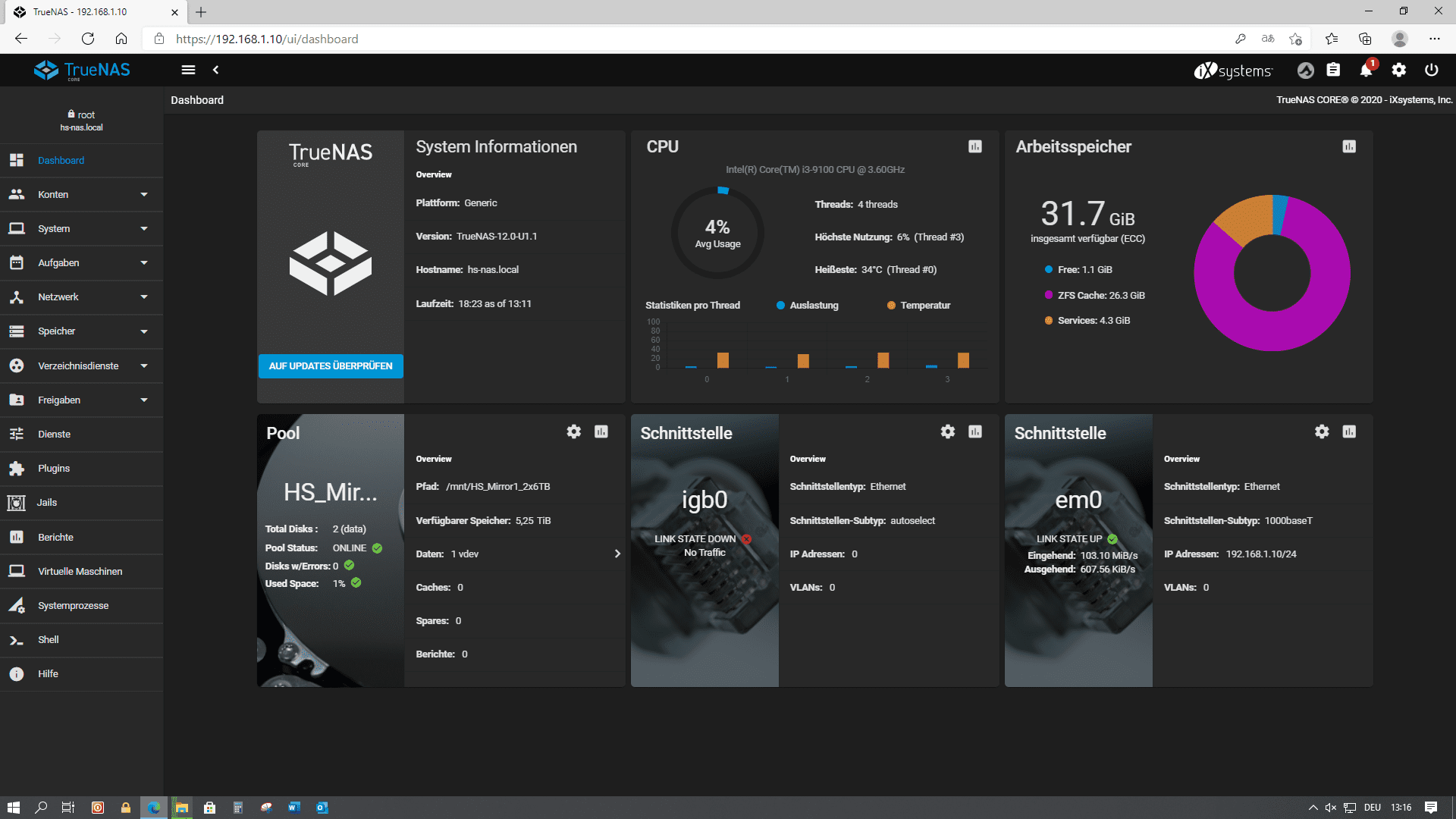This screenshot has width=1456, height=819.
Task: Click the Free 1.1 GiB legend entry
Action: [1078, 270]
